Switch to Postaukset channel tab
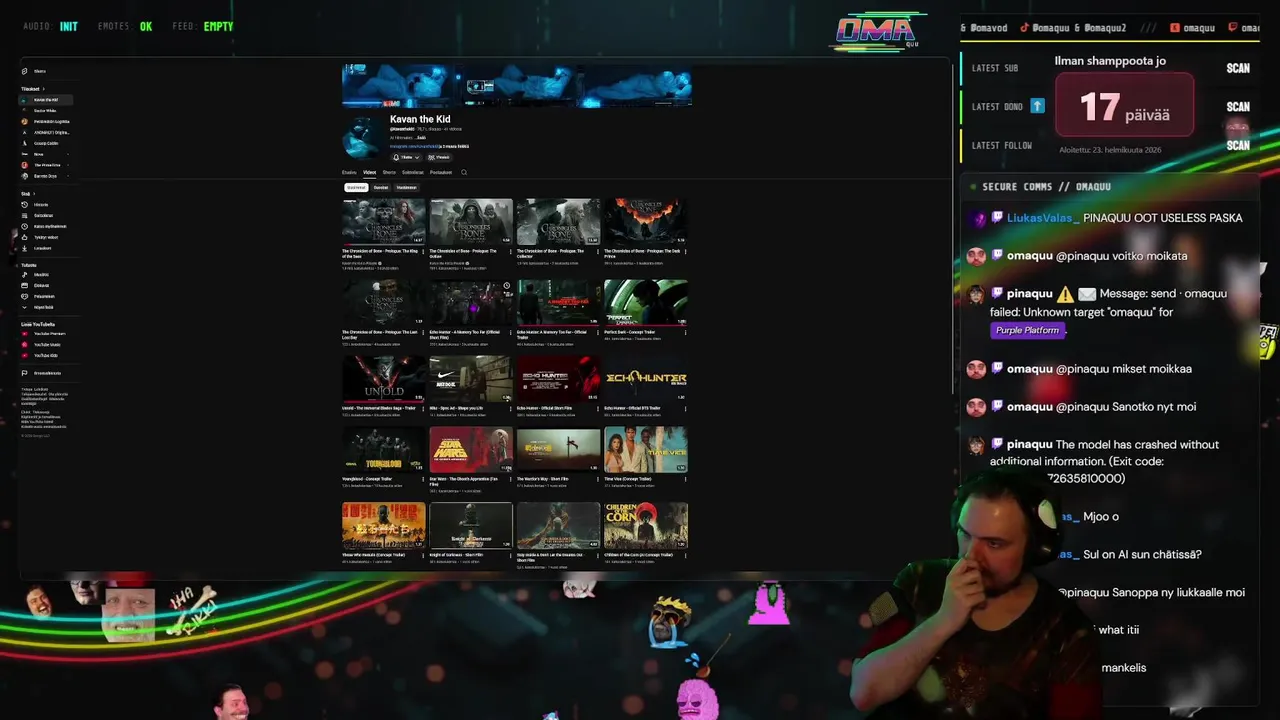This screenshot has width=1280, height=720. (441, 172)
